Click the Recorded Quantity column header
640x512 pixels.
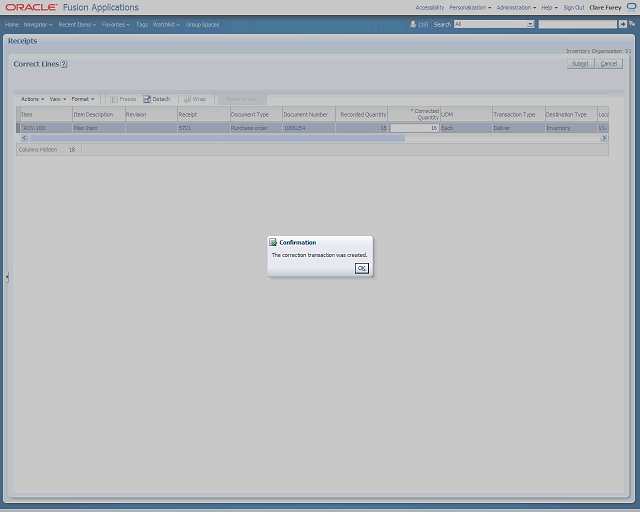coord(361,114)
